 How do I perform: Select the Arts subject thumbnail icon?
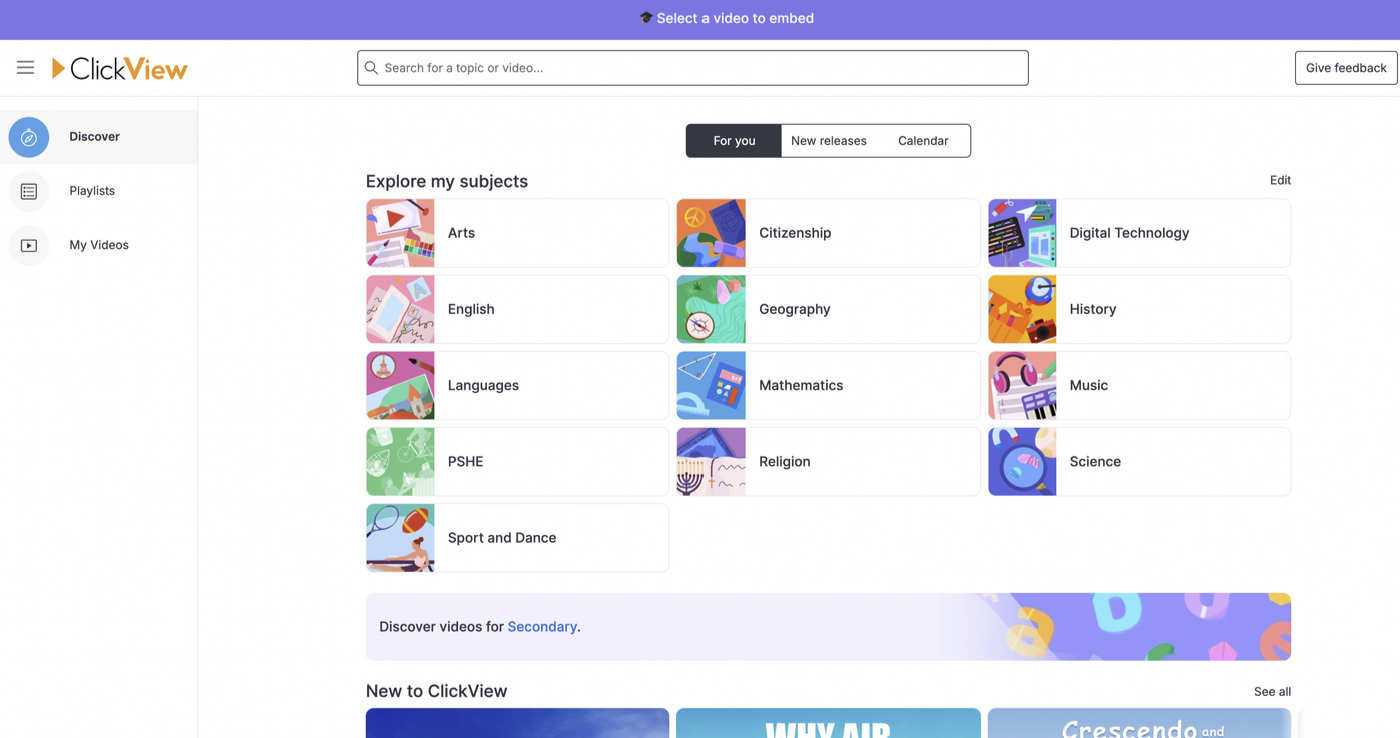pos(400,233)
